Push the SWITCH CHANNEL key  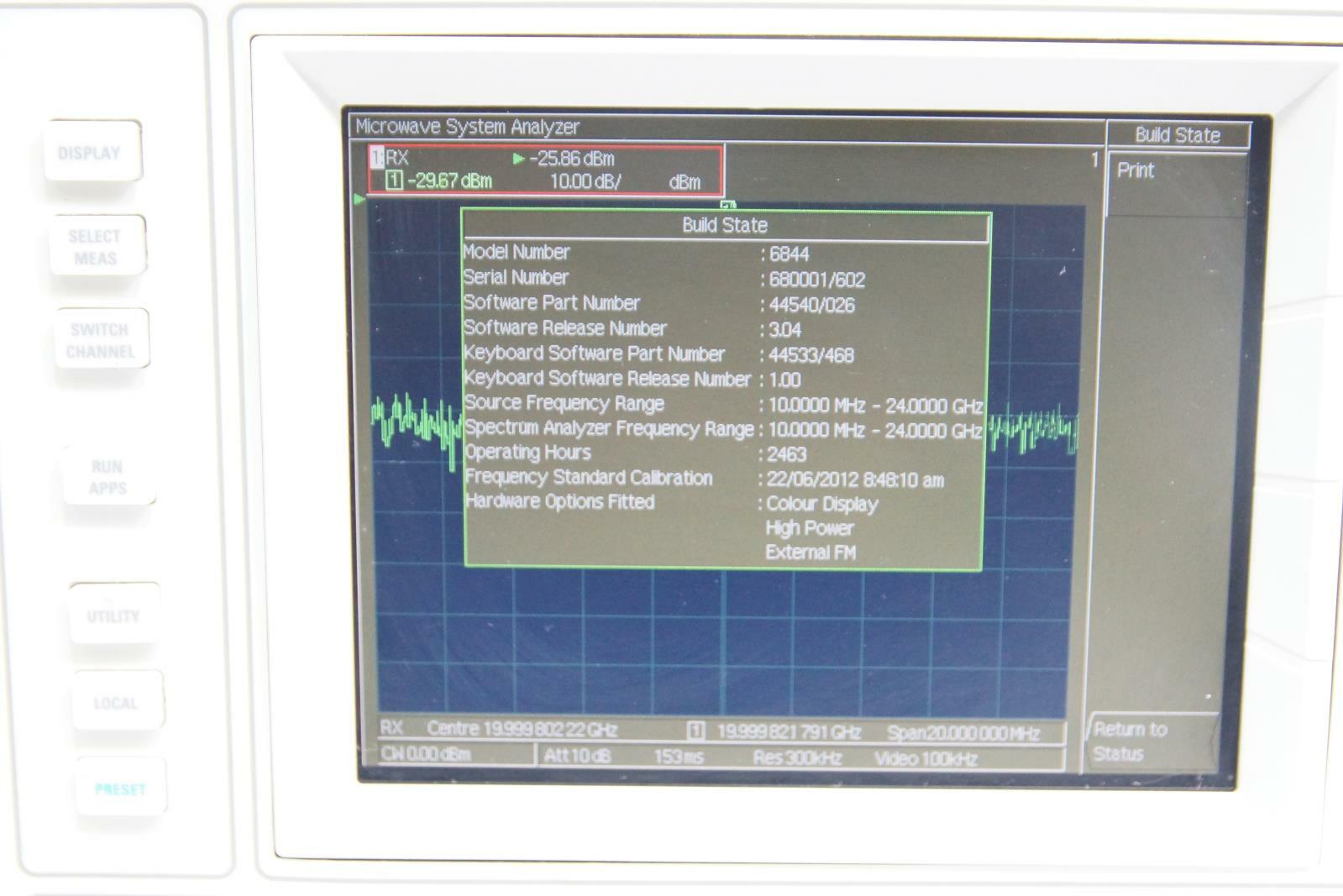click(102, 339)
